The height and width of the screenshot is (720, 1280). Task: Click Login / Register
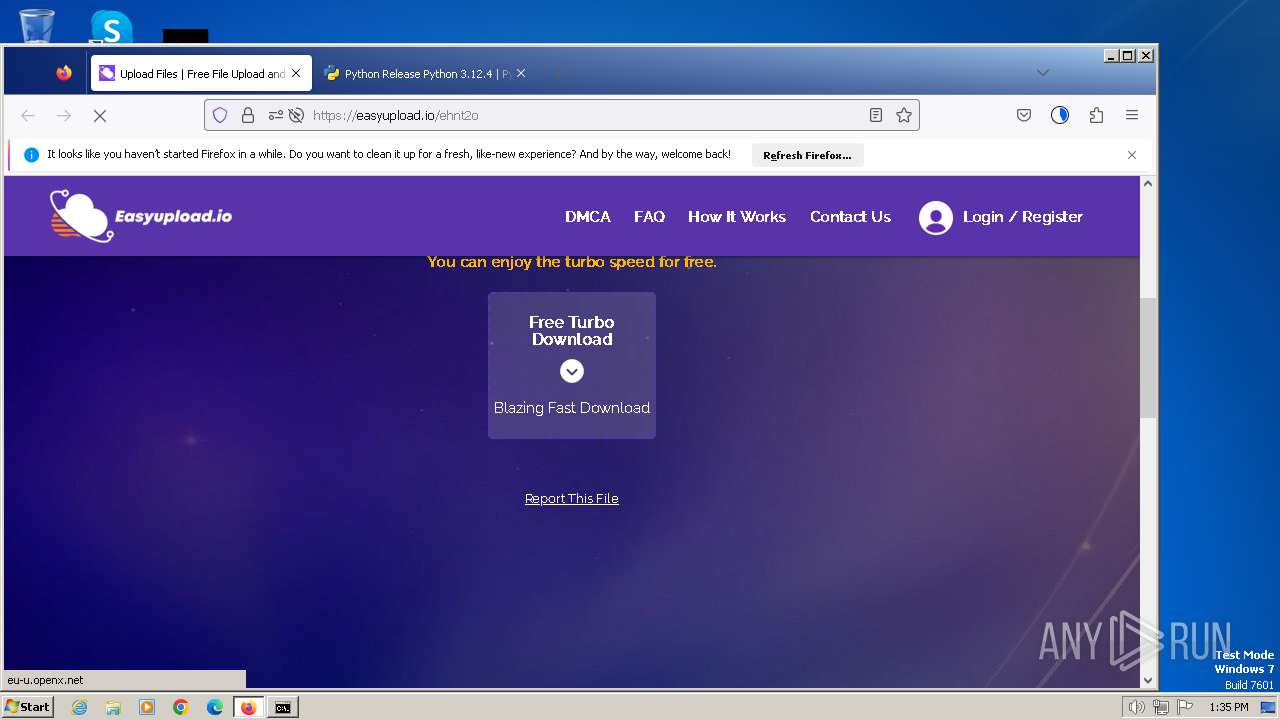[1023, 217]
